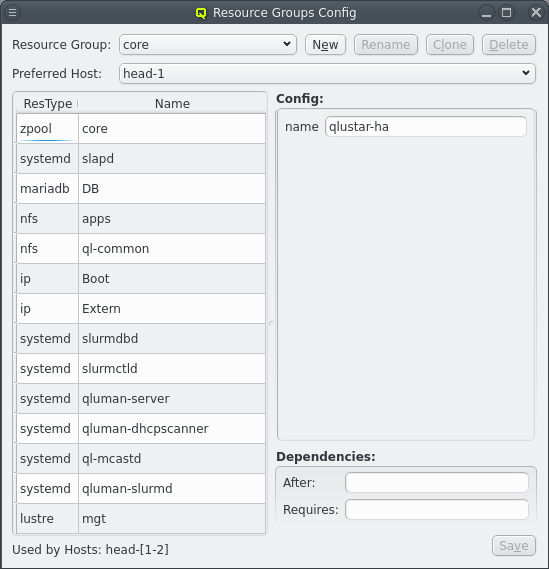
Task: Select the Extern ip resource
Action: coord(141,309)
